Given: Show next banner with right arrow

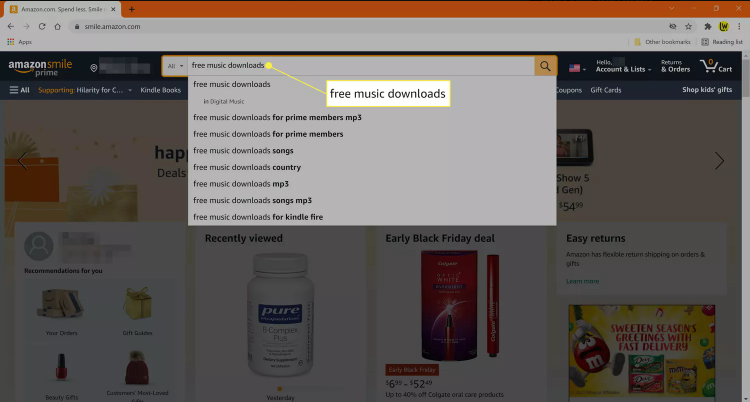Looking at the screenshot, I should click(719, 161).
